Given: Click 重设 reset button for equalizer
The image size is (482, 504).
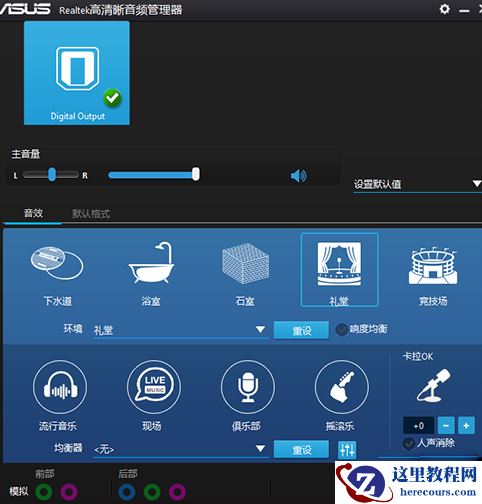Looking at the screenshot, I should 301,449.
